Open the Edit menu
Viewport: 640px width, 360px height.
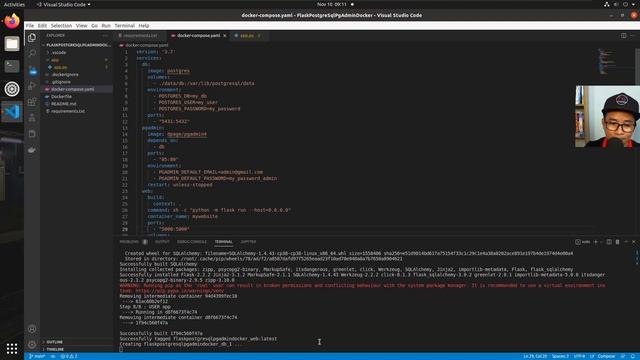click(x=42, y=25)
